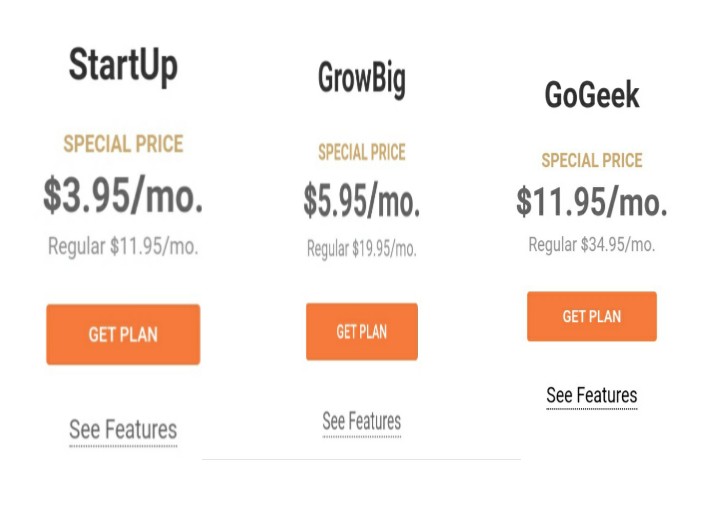Click the Regular $11.95/mo. StartUp text

pyautogui.click(x=123, y=247)
